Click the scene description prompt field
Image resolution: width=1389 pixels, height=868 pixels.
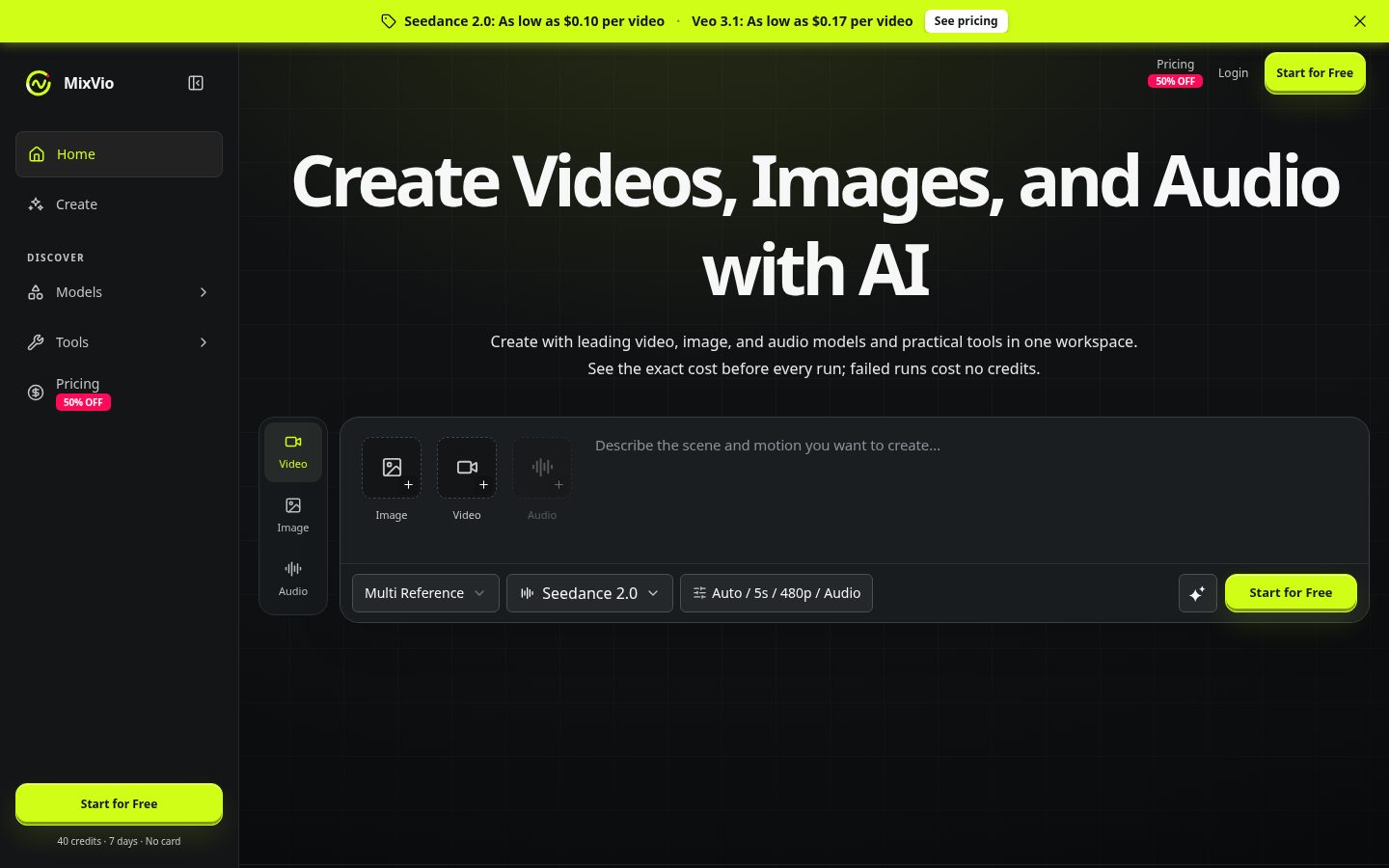(972, 492)
